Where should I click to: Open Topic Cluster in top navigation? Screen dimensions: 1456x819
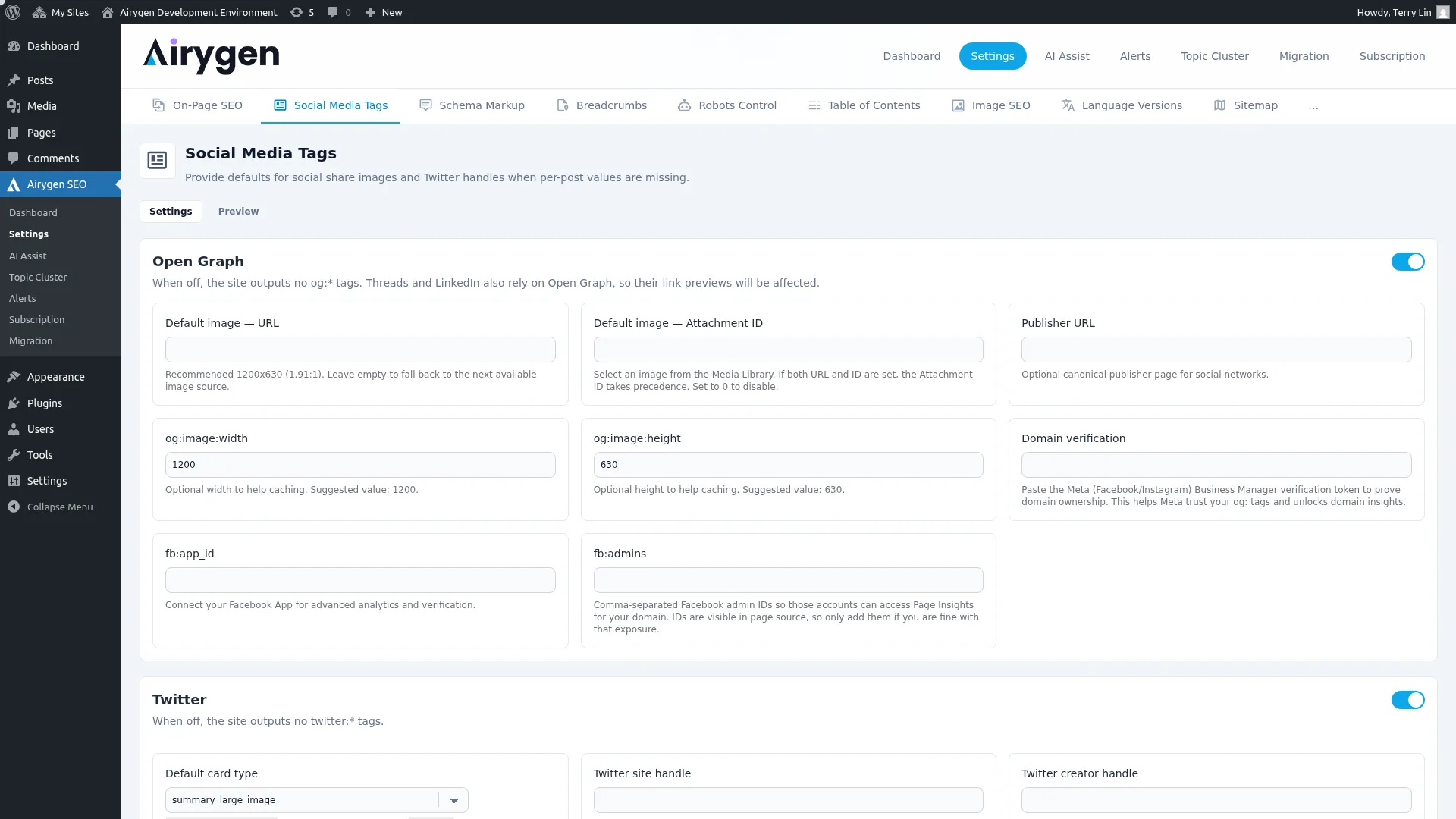click(1215, 56)
